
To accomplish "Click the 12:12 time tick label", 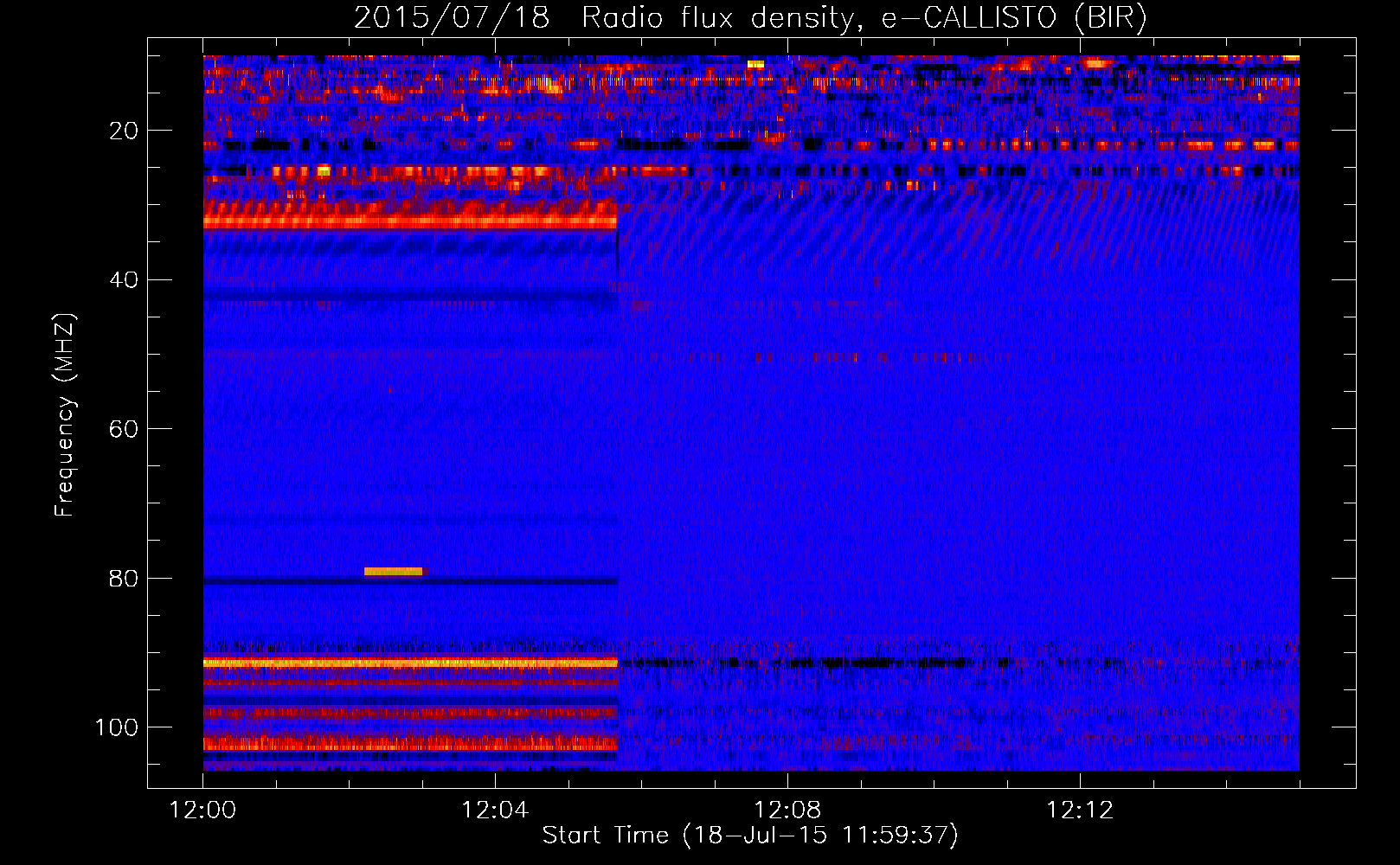I will (x=1080, y=811).
